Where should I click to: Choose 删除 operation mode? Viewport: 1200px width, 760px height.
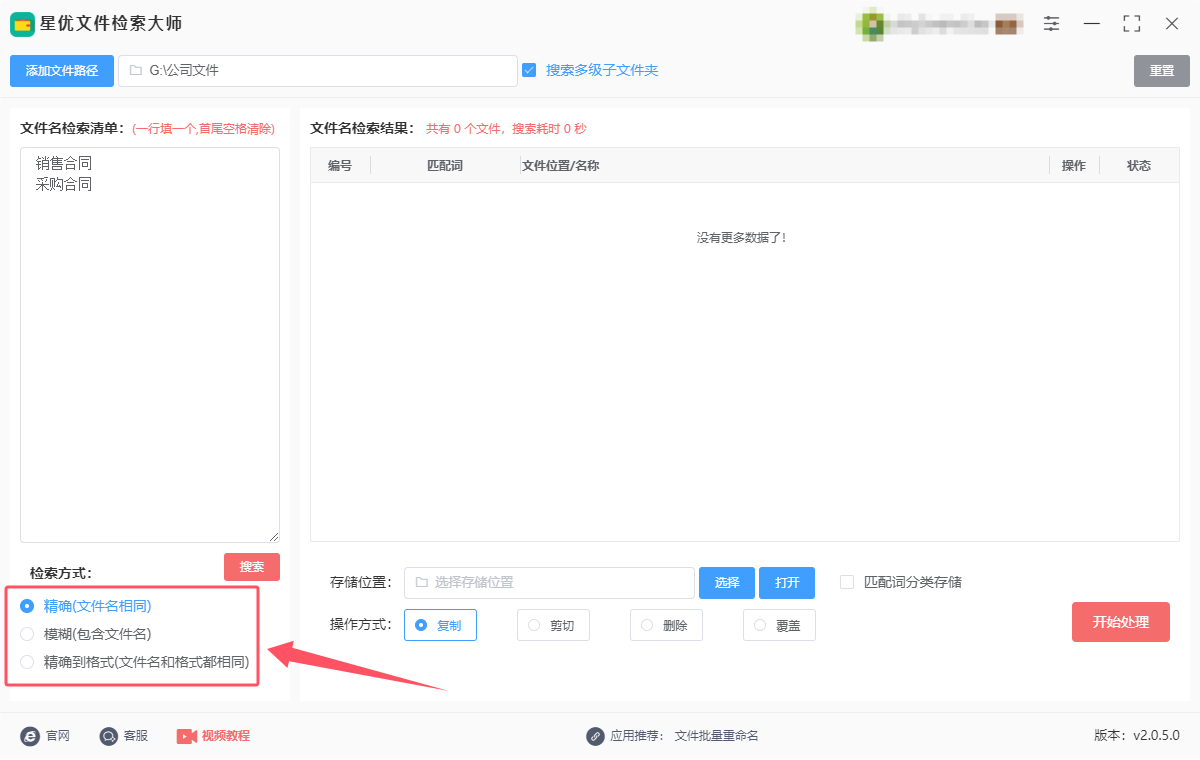(666, 625)
